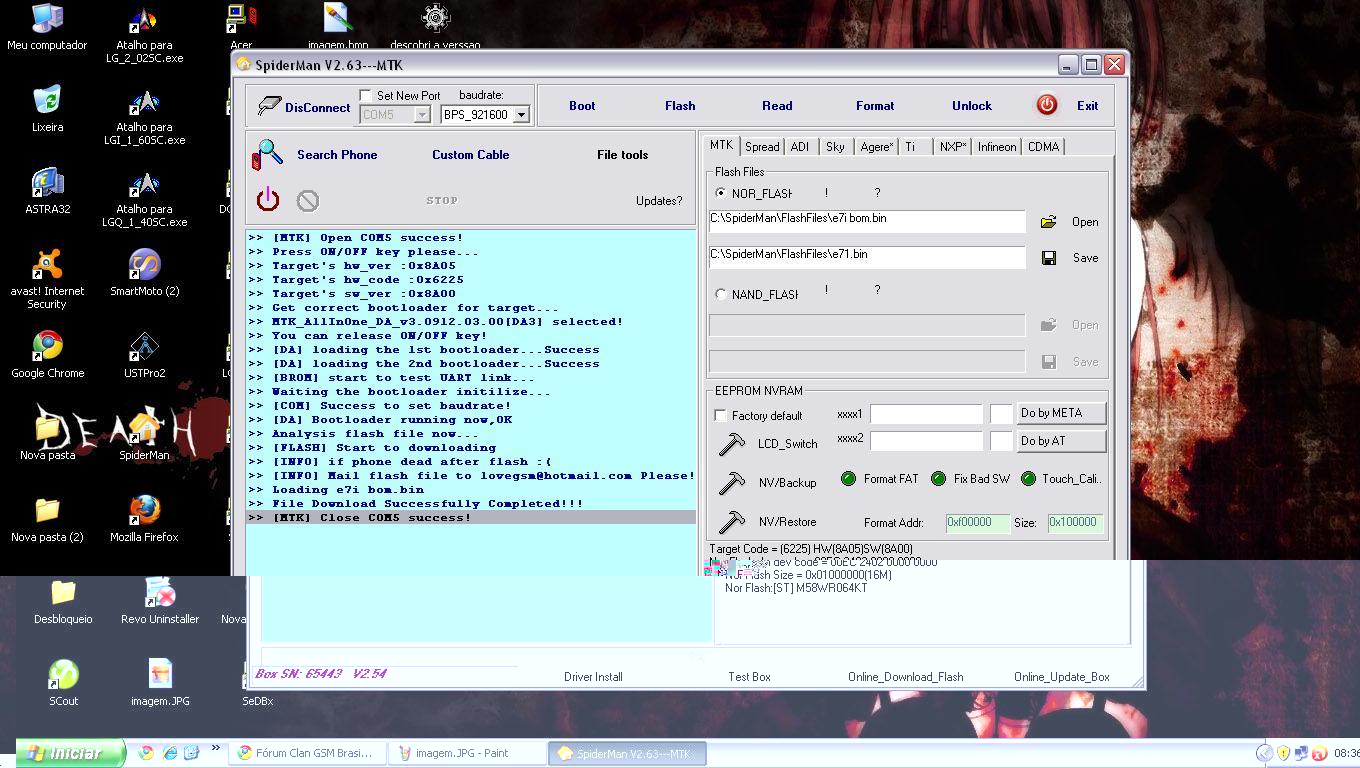1360x768 pixels.
Task: Click the Driver Install link
Action: [x=593, y=677]
